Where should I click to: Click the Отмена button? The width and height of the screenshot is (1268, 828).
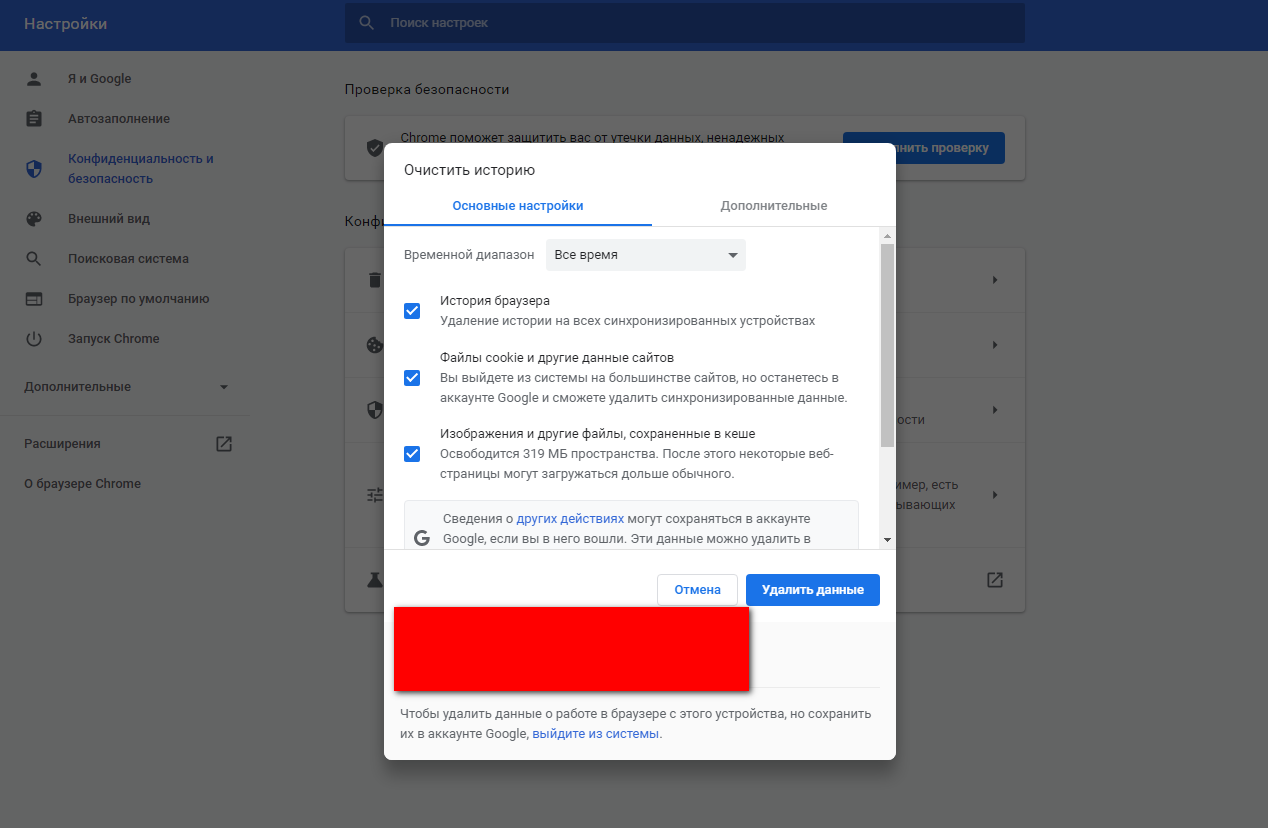click(697, 590)
